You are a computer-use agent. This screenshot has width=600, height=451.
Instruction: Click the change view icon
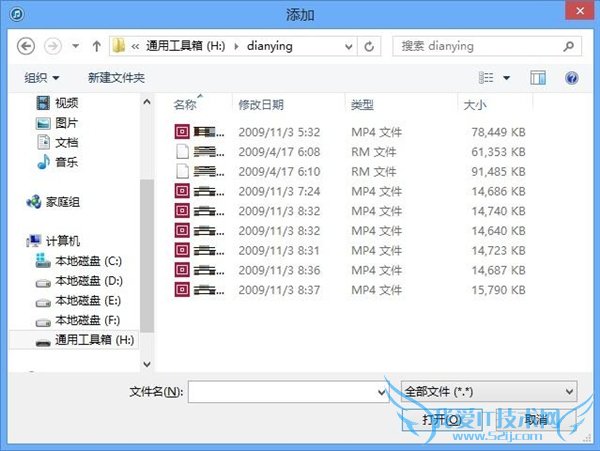pyautogui.click(x=486, y=78)
